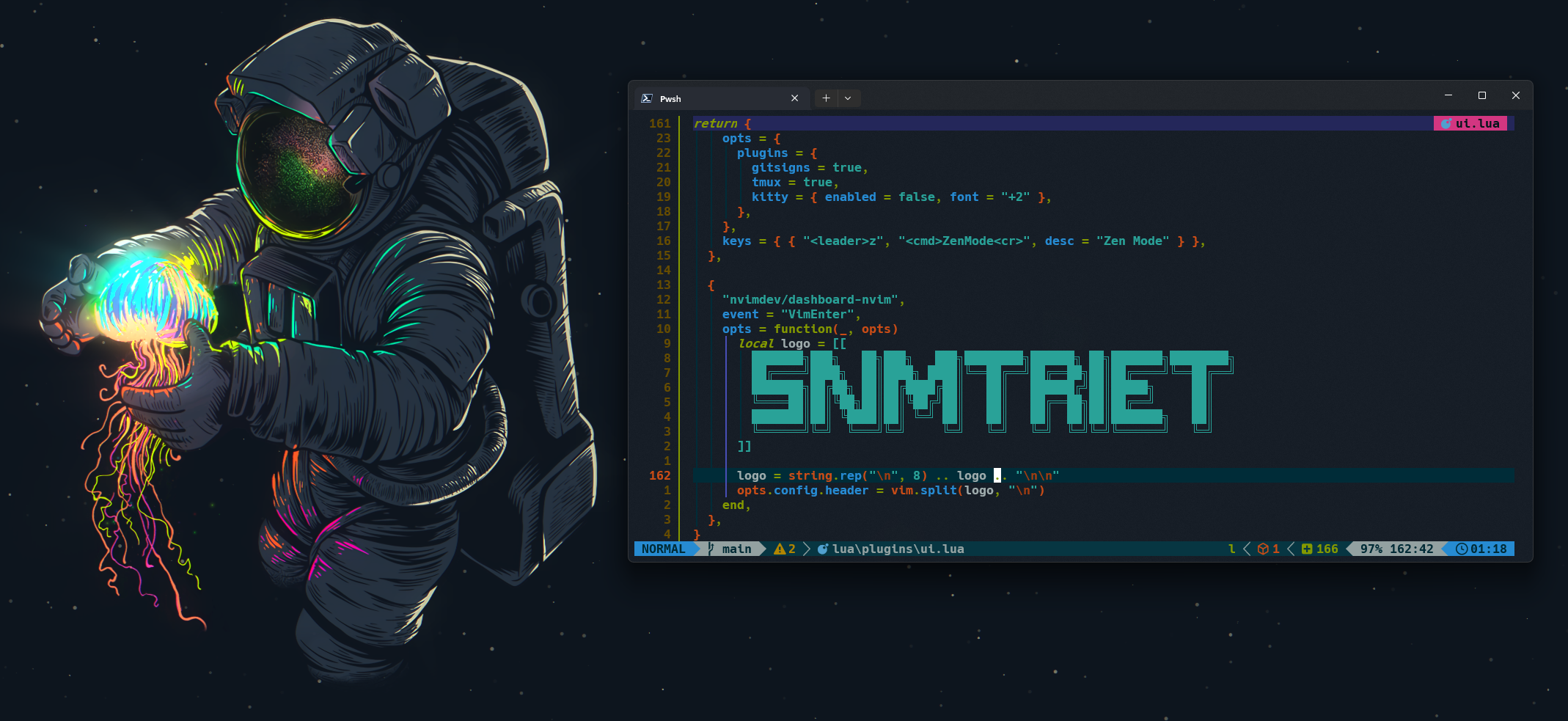Click the 'opts = function(_, opts)' line
This screenshot has height=721, width=1568.
point(810,329)
